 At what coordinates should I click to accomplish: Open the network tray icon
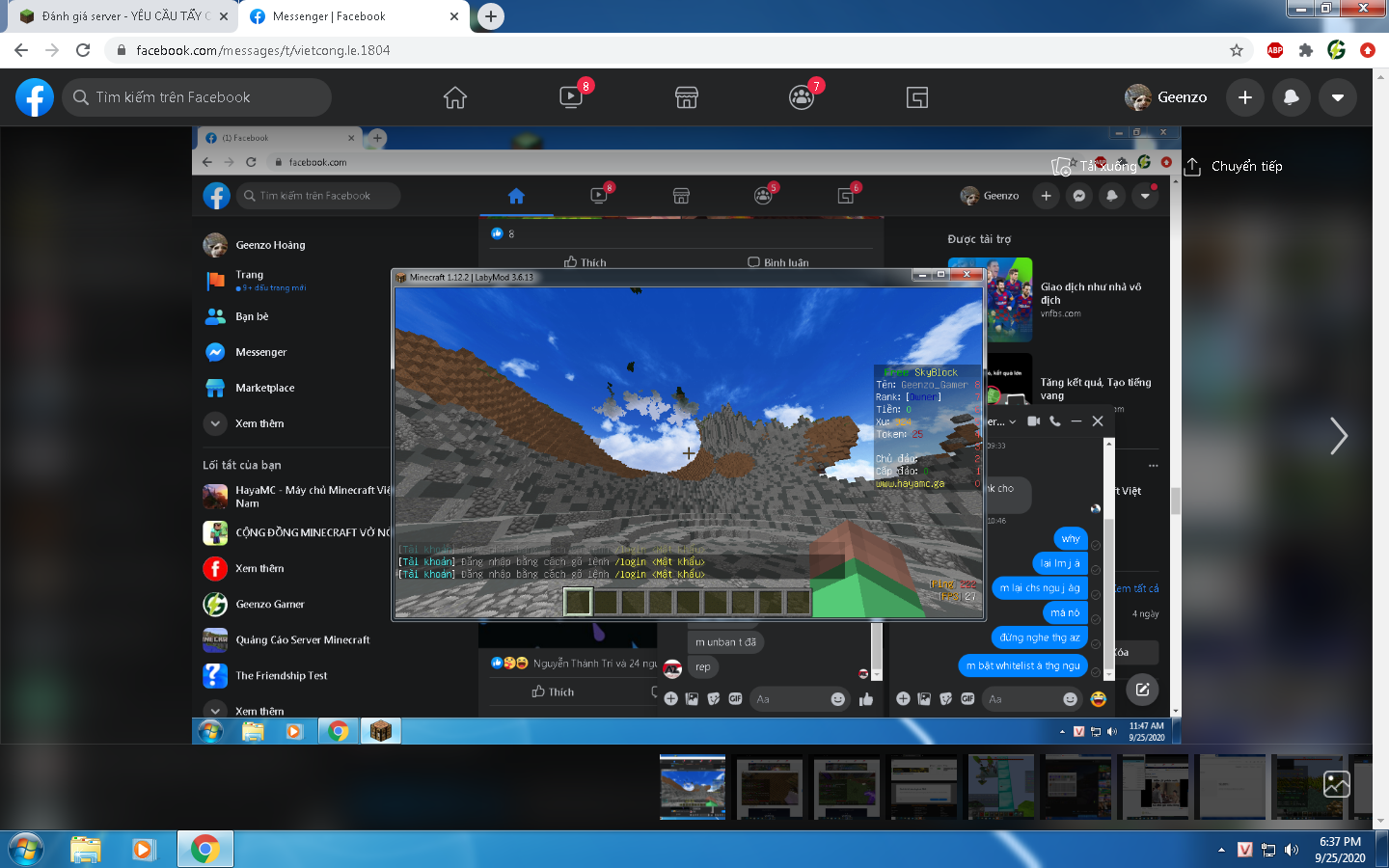click(1268, 850)
